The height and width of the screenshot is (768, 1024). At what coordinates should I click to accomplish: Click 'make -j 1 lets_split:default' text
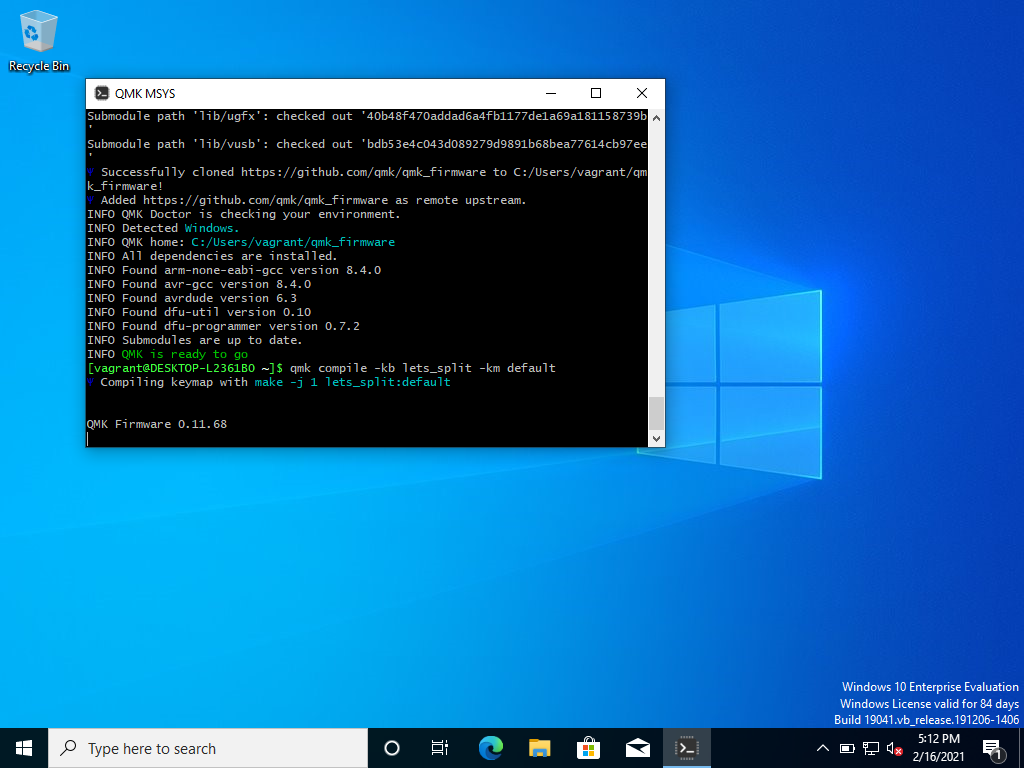pos(353,382)
